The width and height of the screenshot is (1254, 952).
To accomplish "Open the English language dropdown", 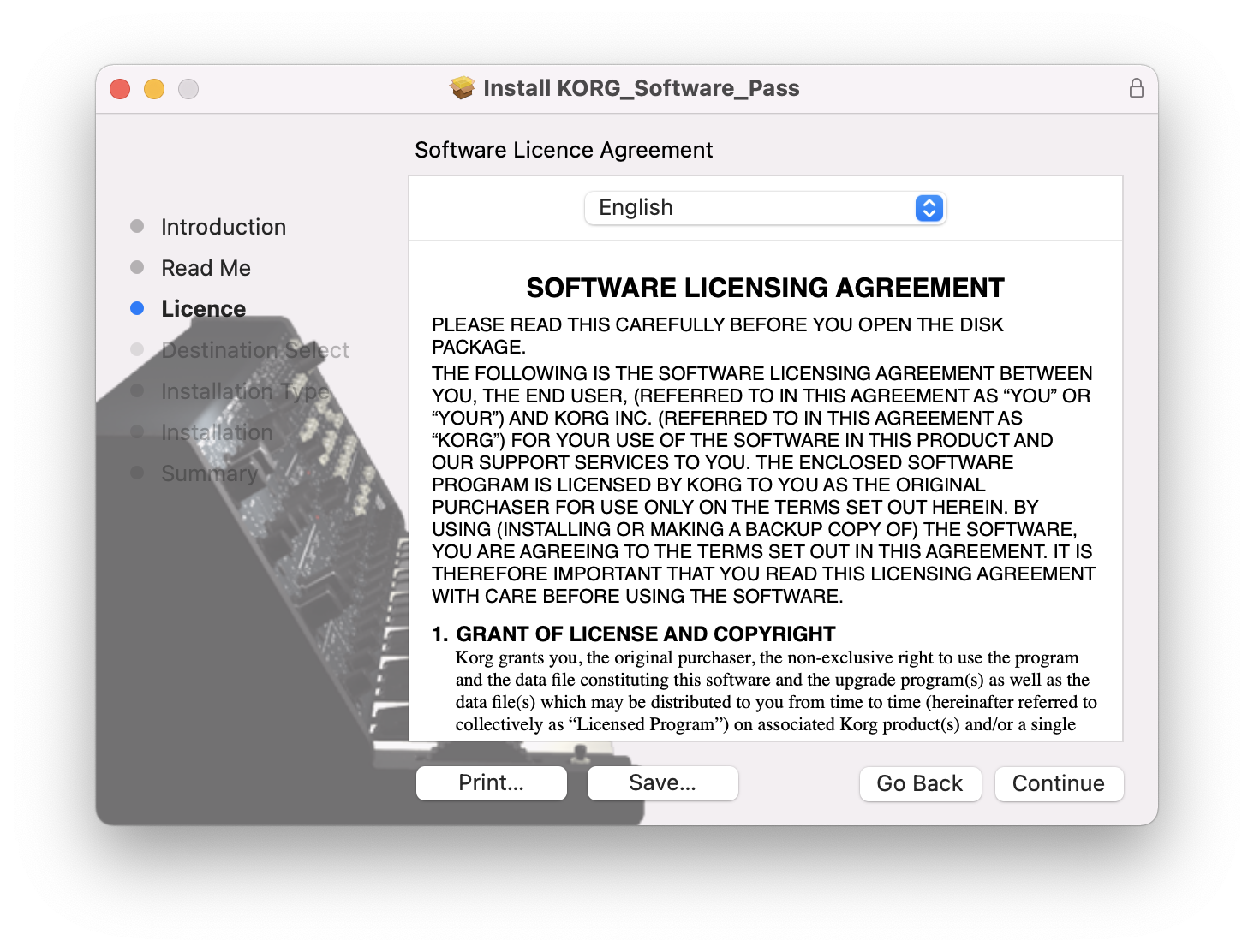I will [765, 208].
